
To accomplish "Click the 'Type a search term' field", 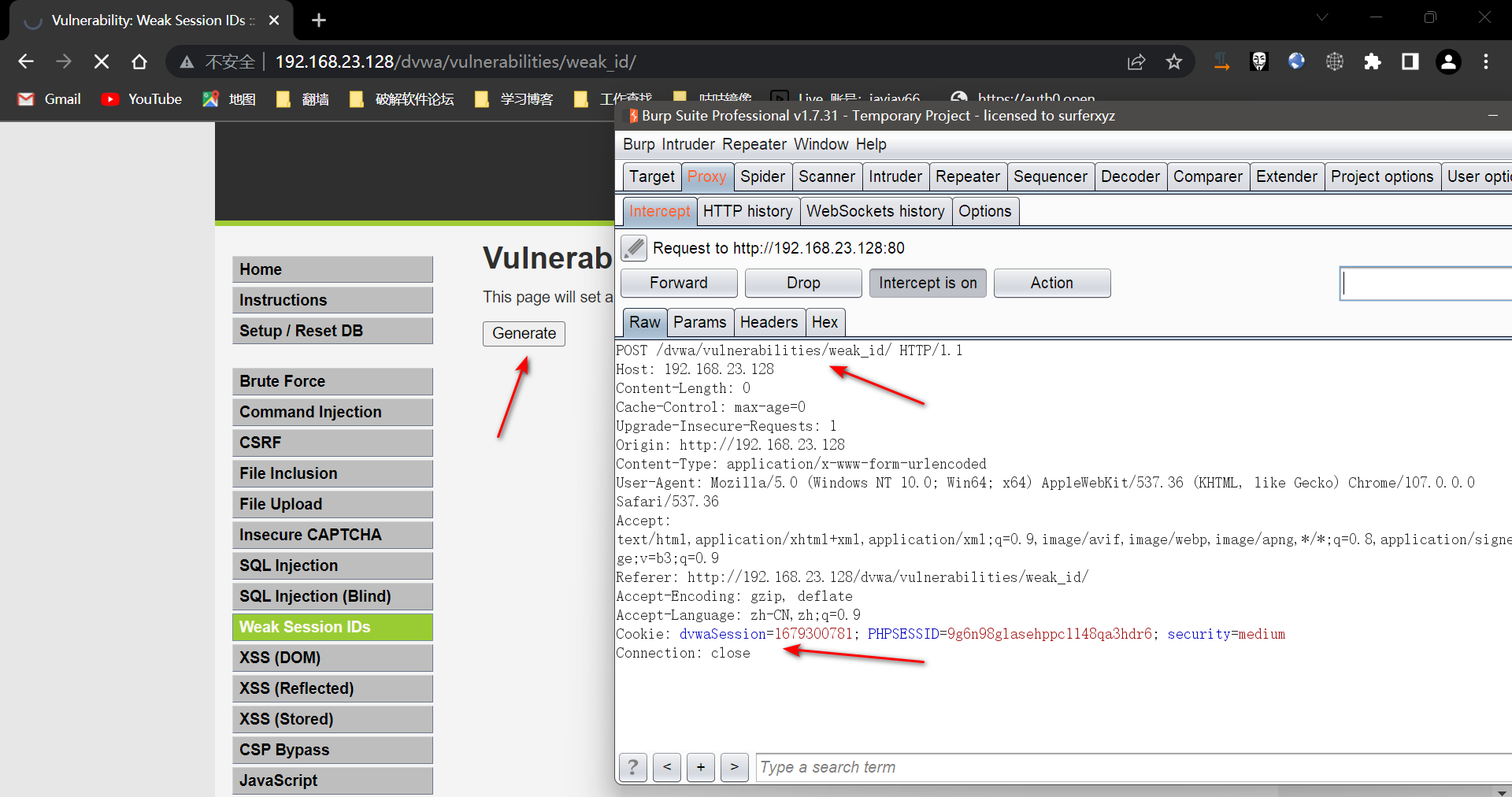I will [1132, 767].
